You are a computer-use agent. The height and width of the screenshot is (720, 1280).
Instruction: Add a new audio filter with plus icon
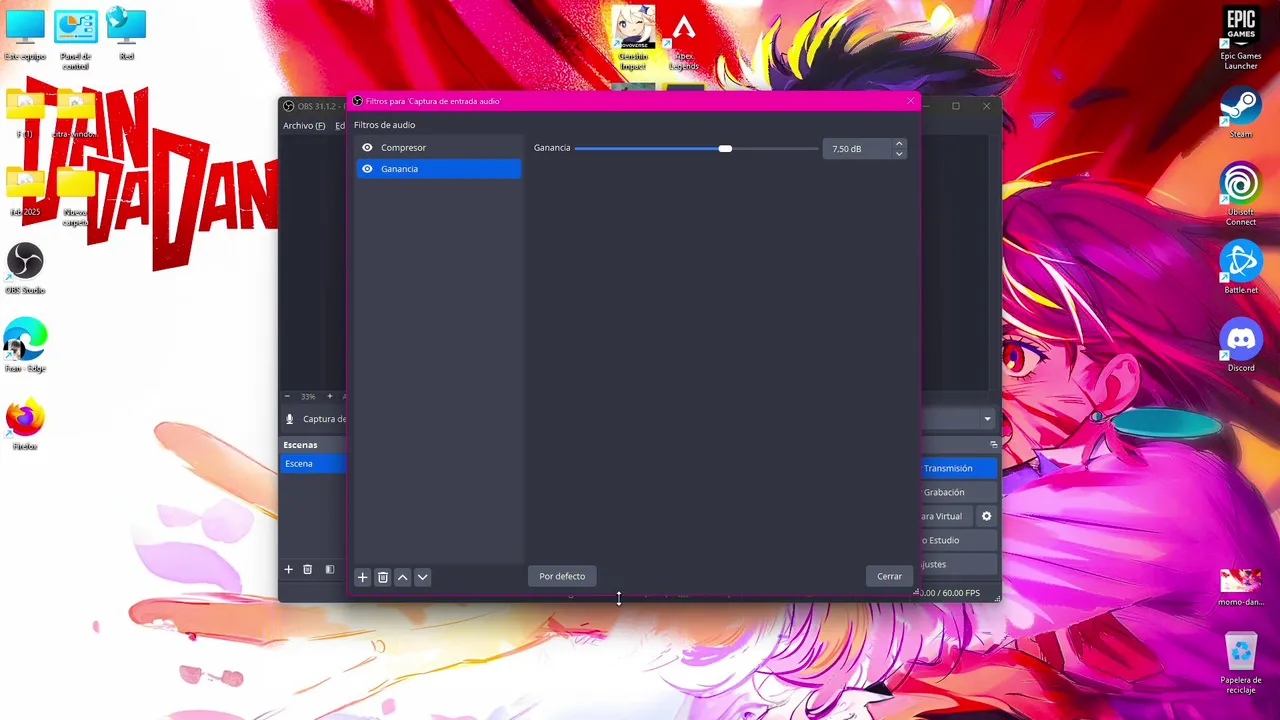click(x=363, y=577)
